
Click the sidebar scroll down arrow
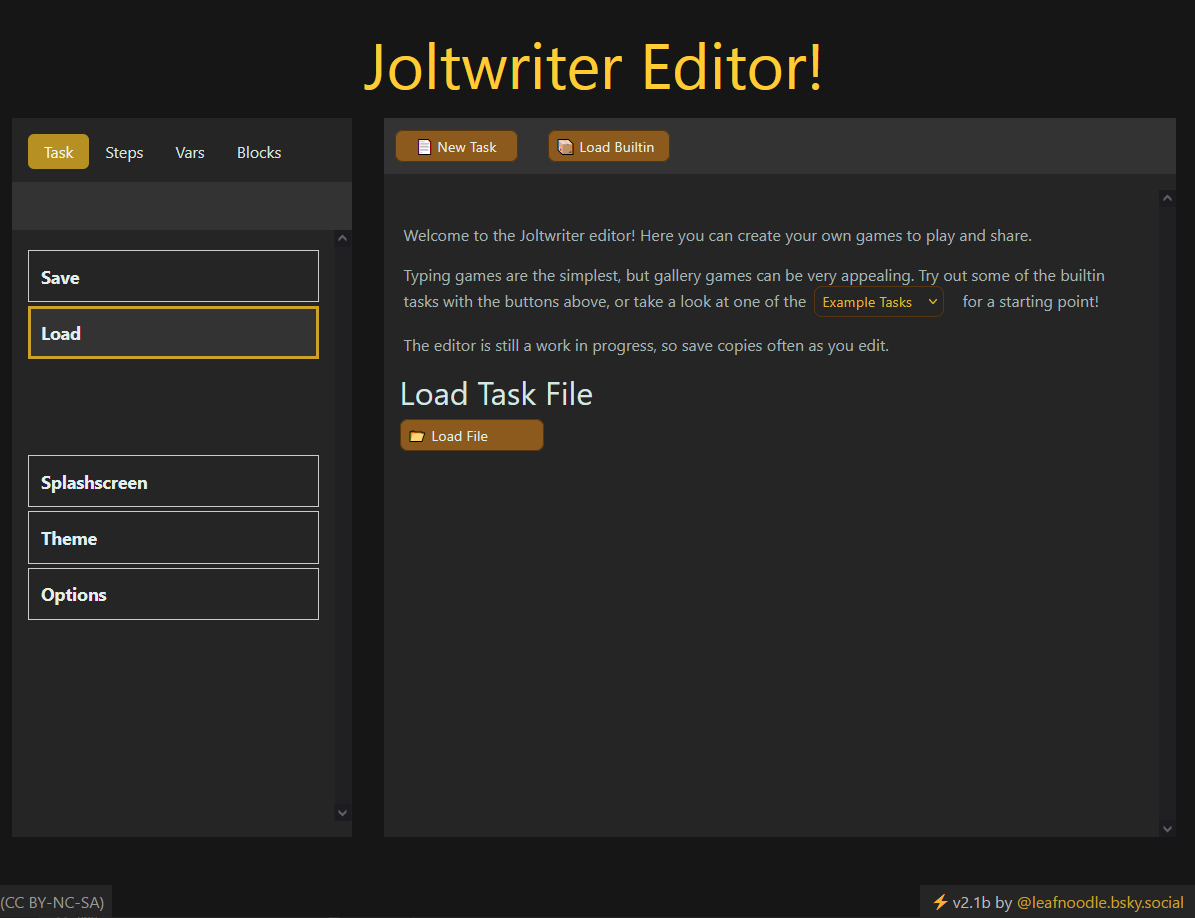(x=342, y=813)
